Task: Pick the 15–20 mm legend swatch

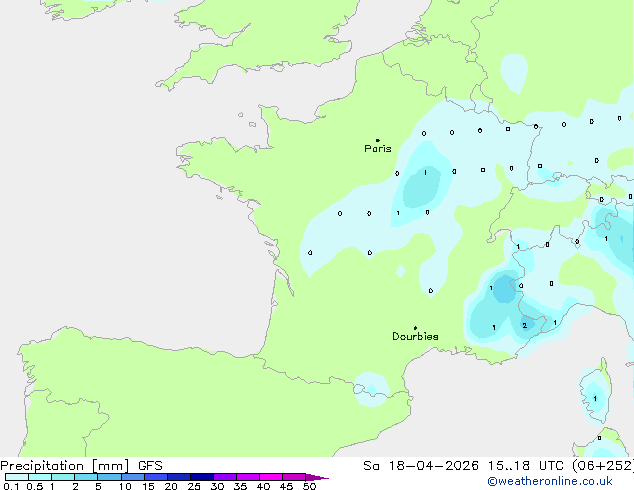Action: click(156, 477)
